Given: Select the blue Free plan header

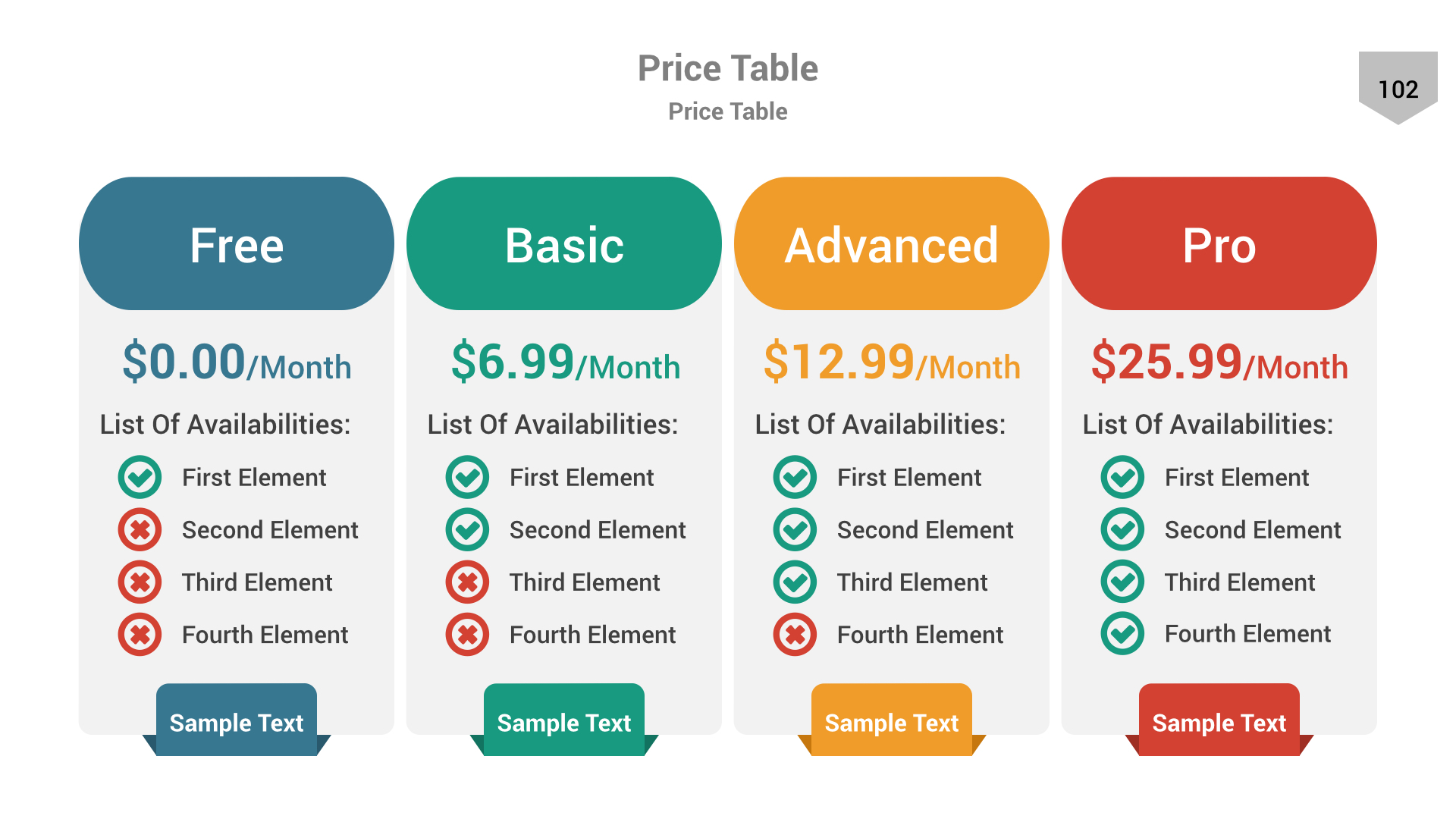Looking at the screenshot, I should click(x=237, y=244).
